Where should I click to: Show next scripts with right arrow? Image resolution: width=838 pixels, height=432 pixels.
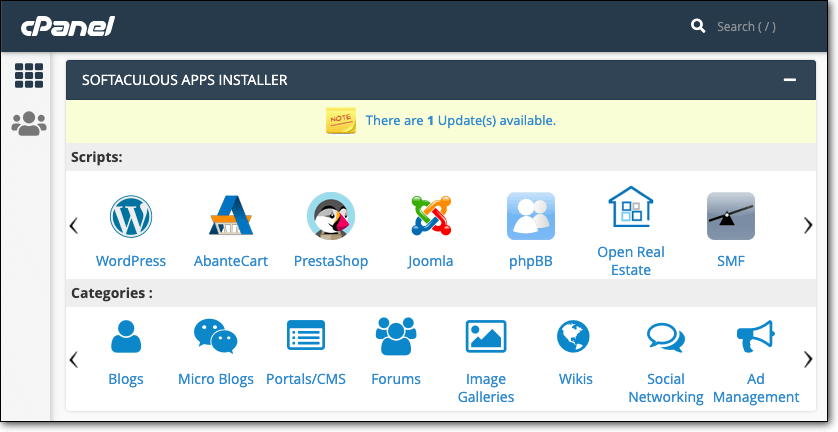pyautogui.click(x=808, y=226)
